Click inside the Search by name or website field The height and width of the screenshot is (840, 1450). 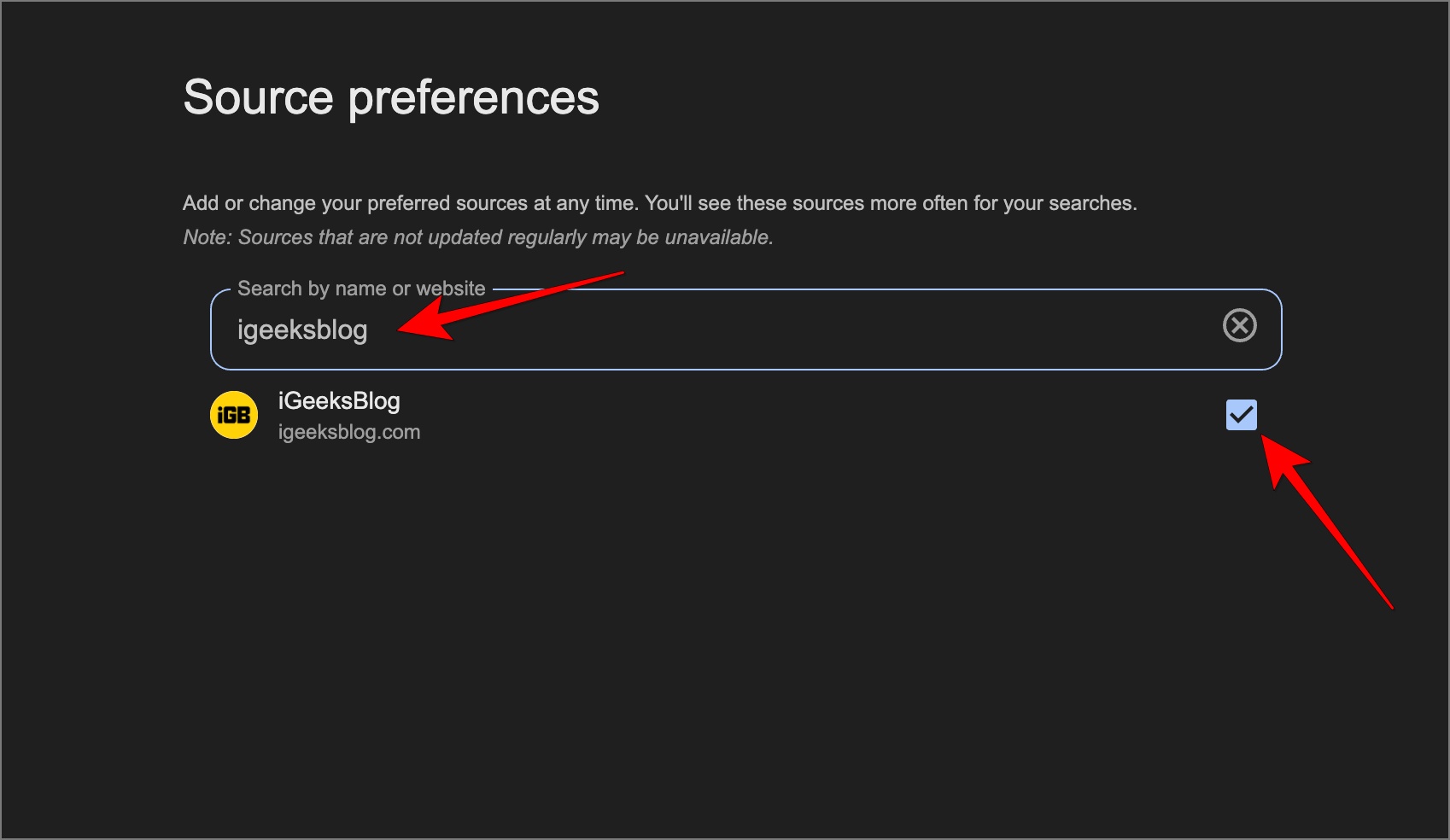683,330
